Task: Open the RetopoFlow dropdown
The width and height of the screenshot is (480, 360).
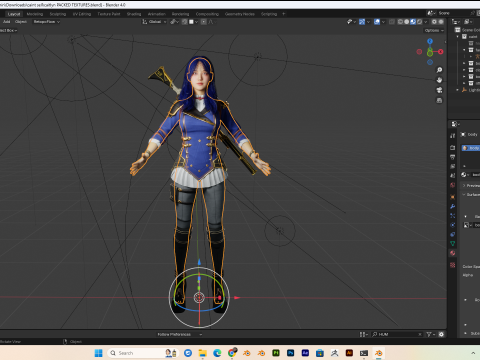Action: [46, 22]
